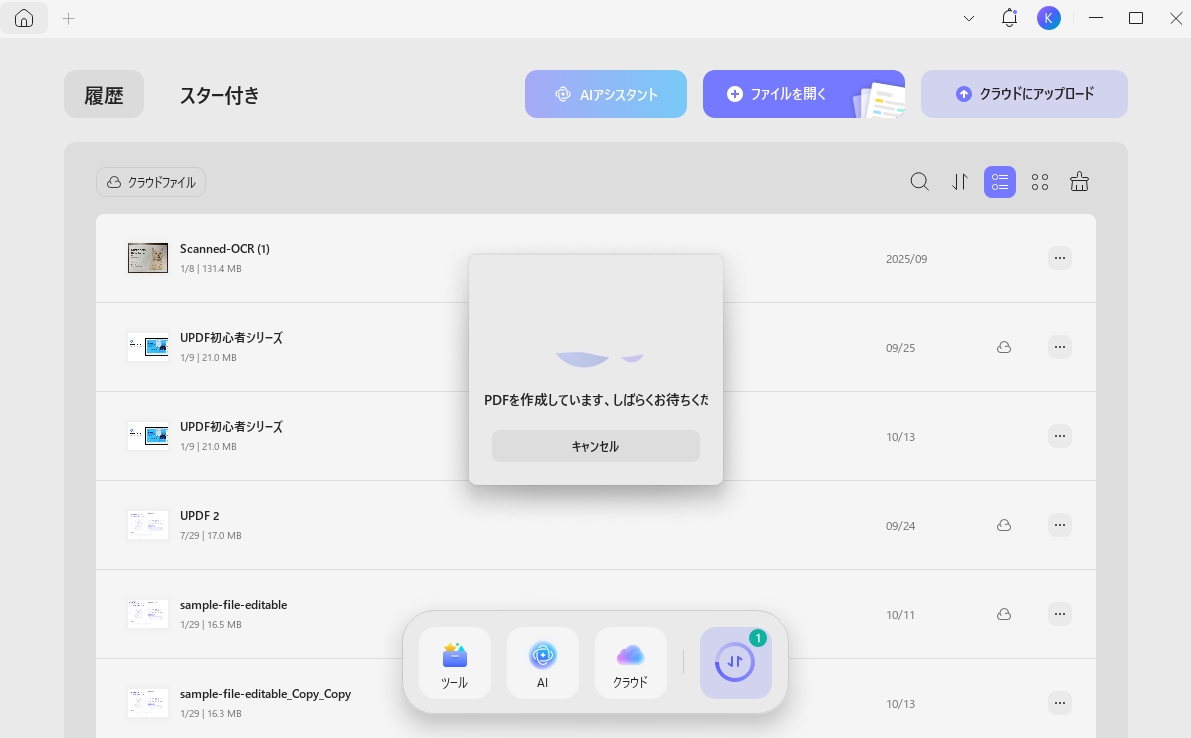The width and height of the screenshot is (1191, 738).
Task: Open the notifications bell
Action: coord(1009,18)
